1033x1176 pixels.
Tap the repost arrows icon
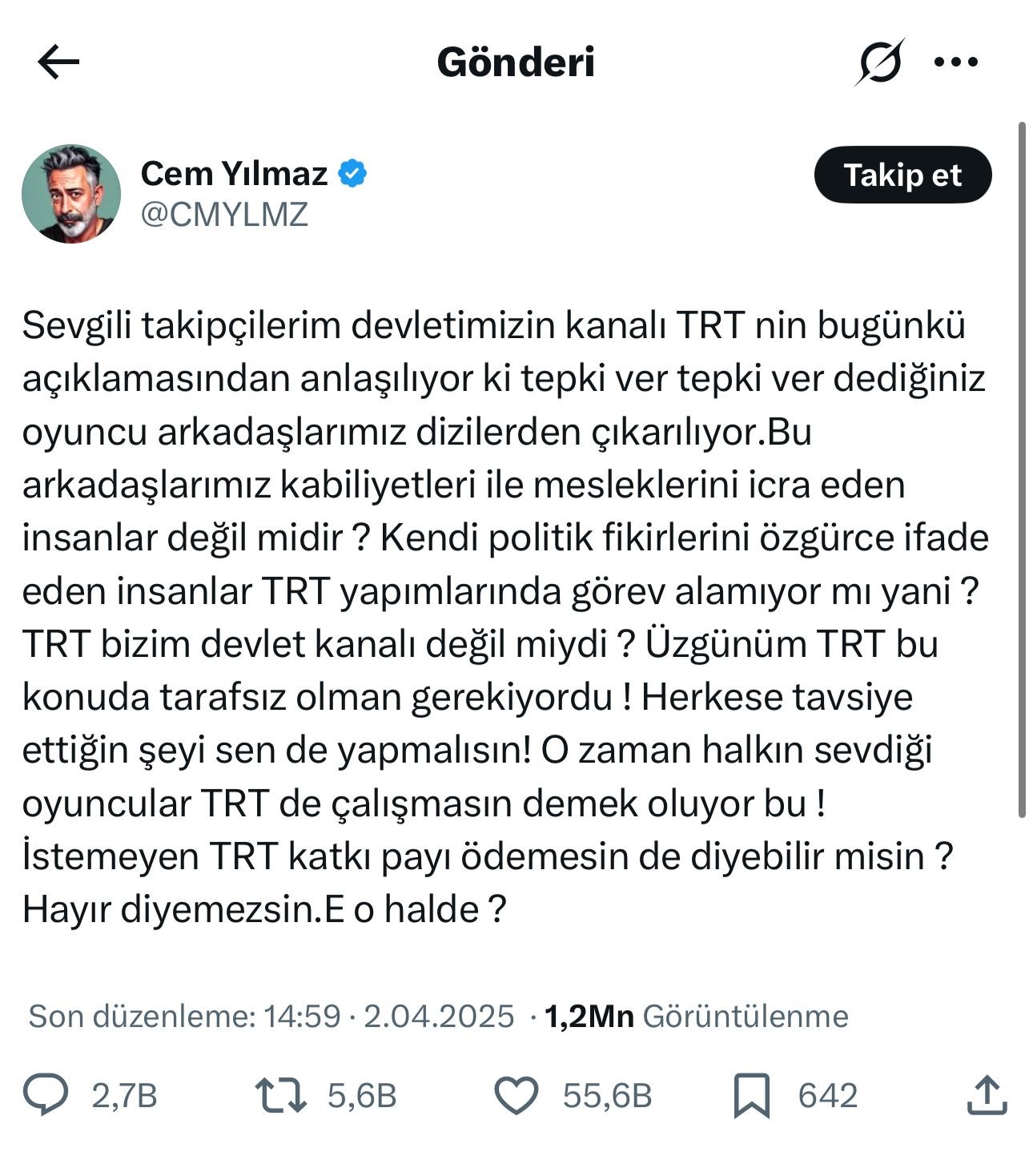[280, 1095]
